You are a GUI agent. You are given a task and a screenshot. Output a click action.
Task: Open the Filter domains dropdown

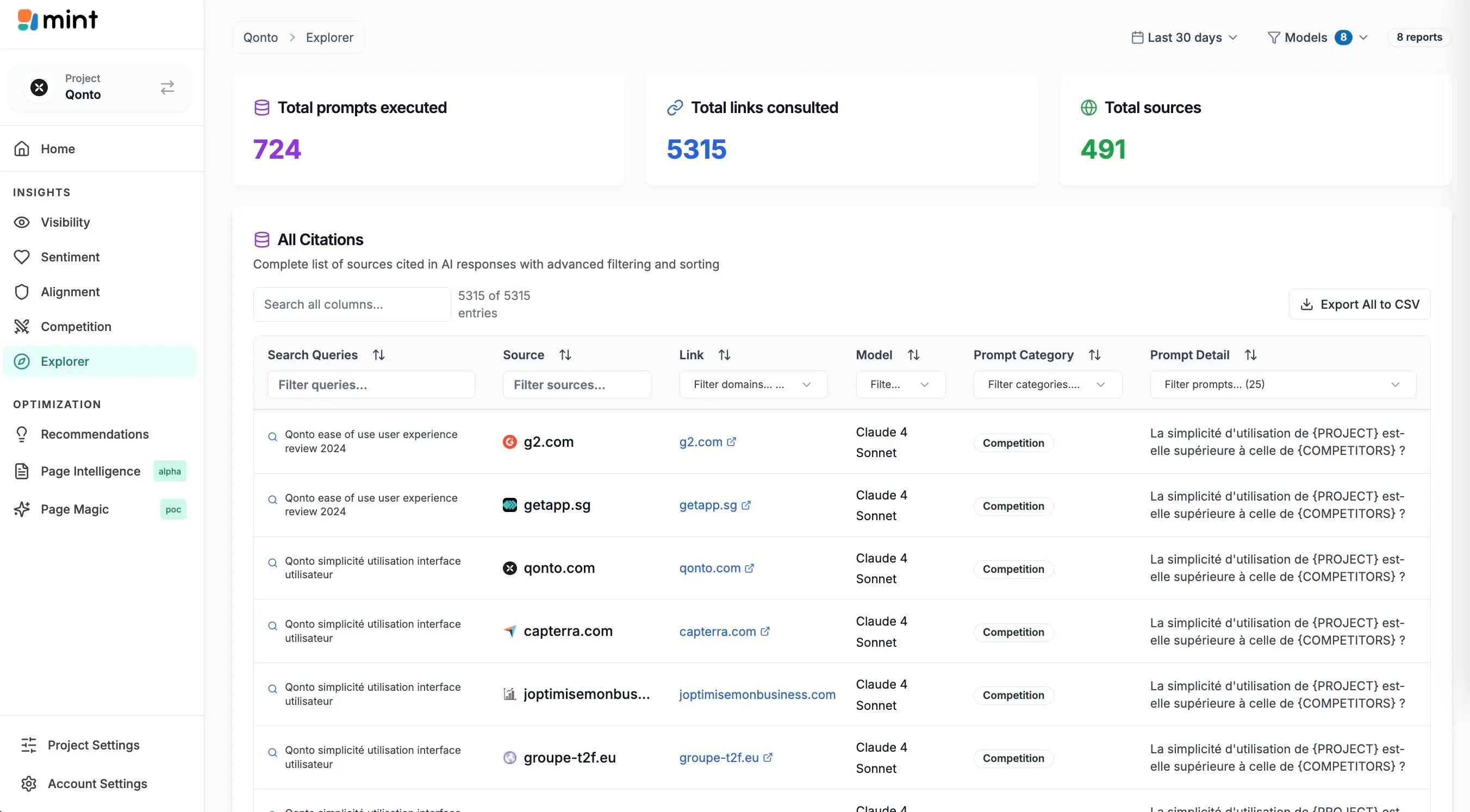click(753, 385)
